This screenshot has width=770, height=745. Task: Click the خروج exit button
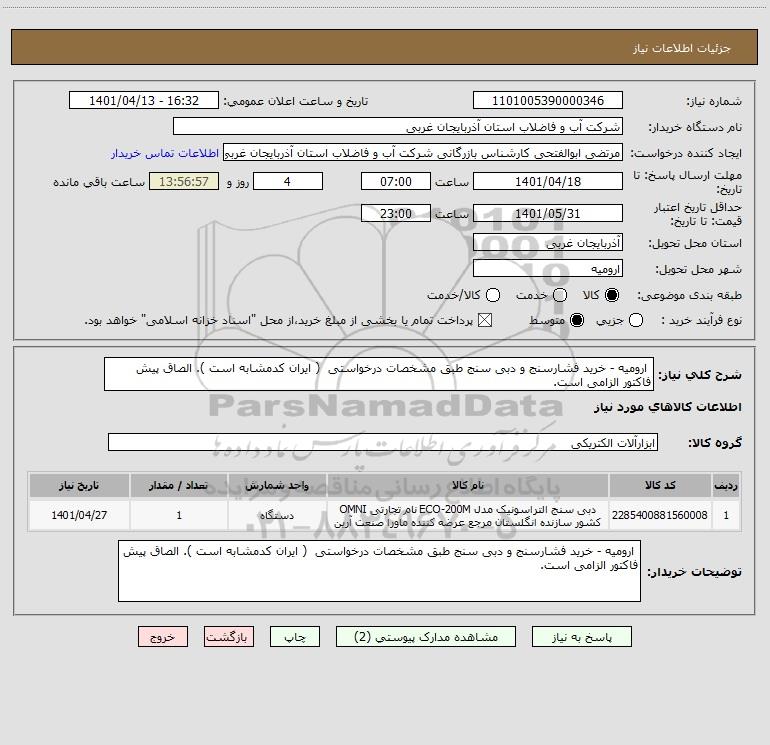point(163,637)
